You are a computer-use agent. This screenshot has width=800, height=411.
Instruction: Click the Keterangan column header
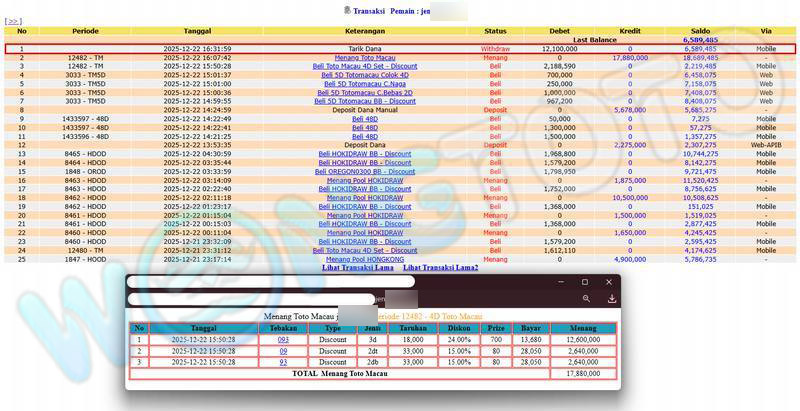coord(364,31)
